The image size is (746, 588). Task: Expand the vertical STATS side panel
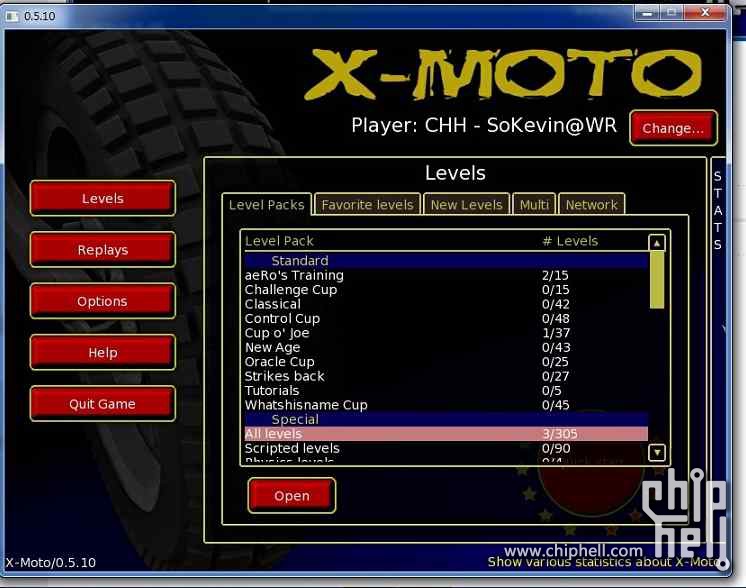point(717,210)
